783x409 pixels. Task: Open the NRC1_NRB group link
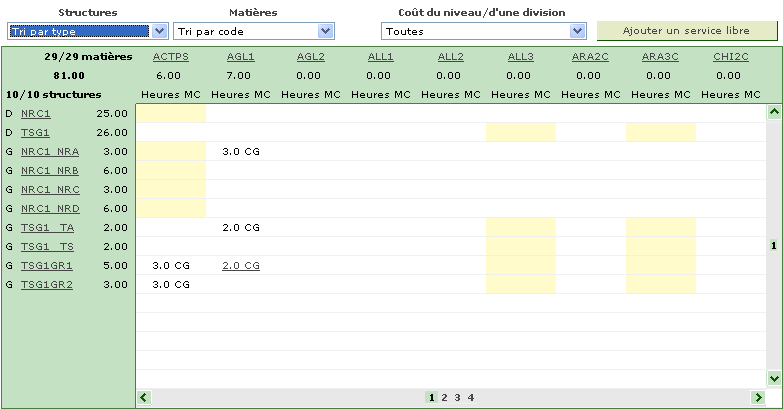click(50, 170)
